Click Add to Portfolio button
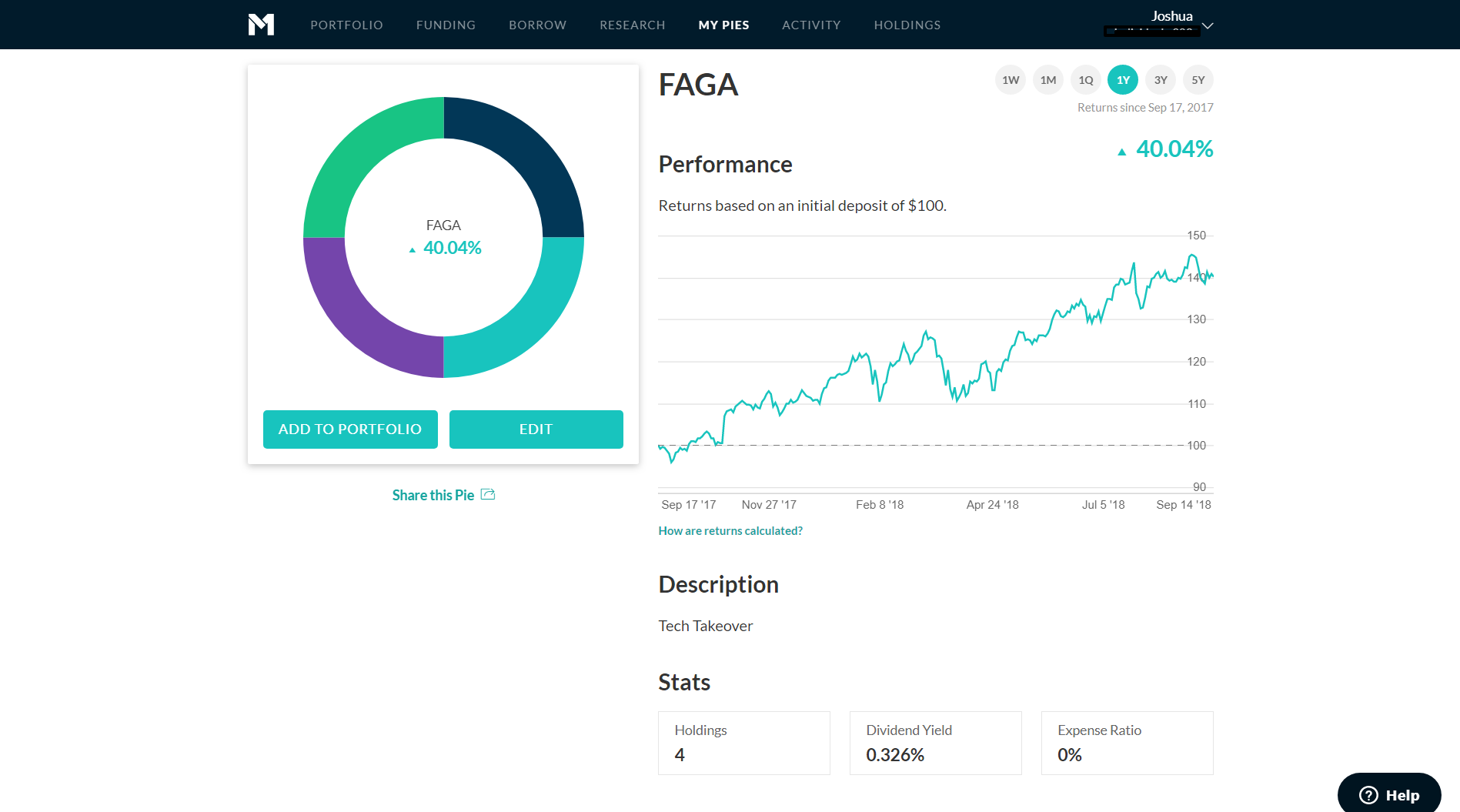 350,429
